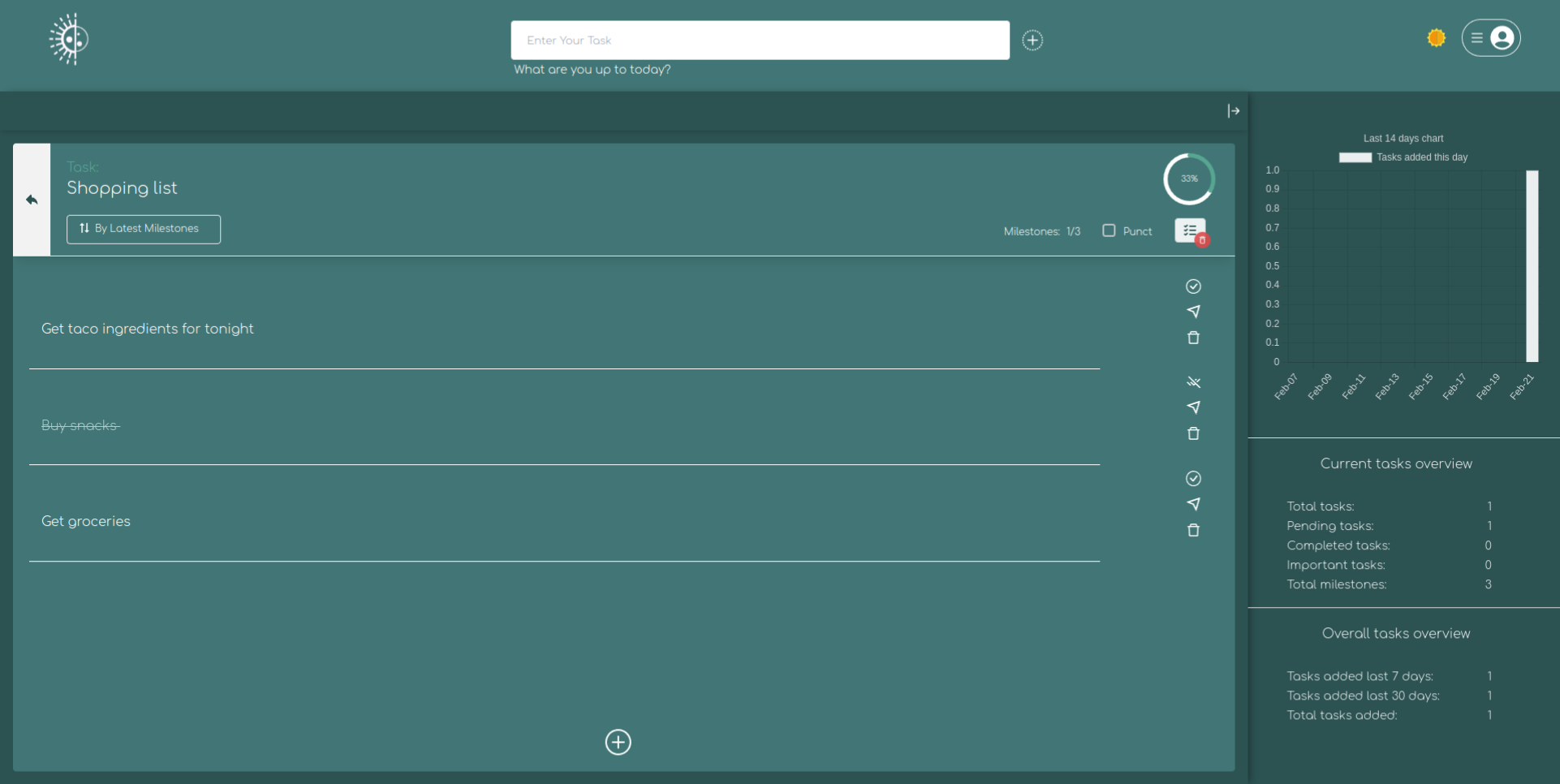
Task: Open the profile account icon
Action: click(x=1503, y=37)
